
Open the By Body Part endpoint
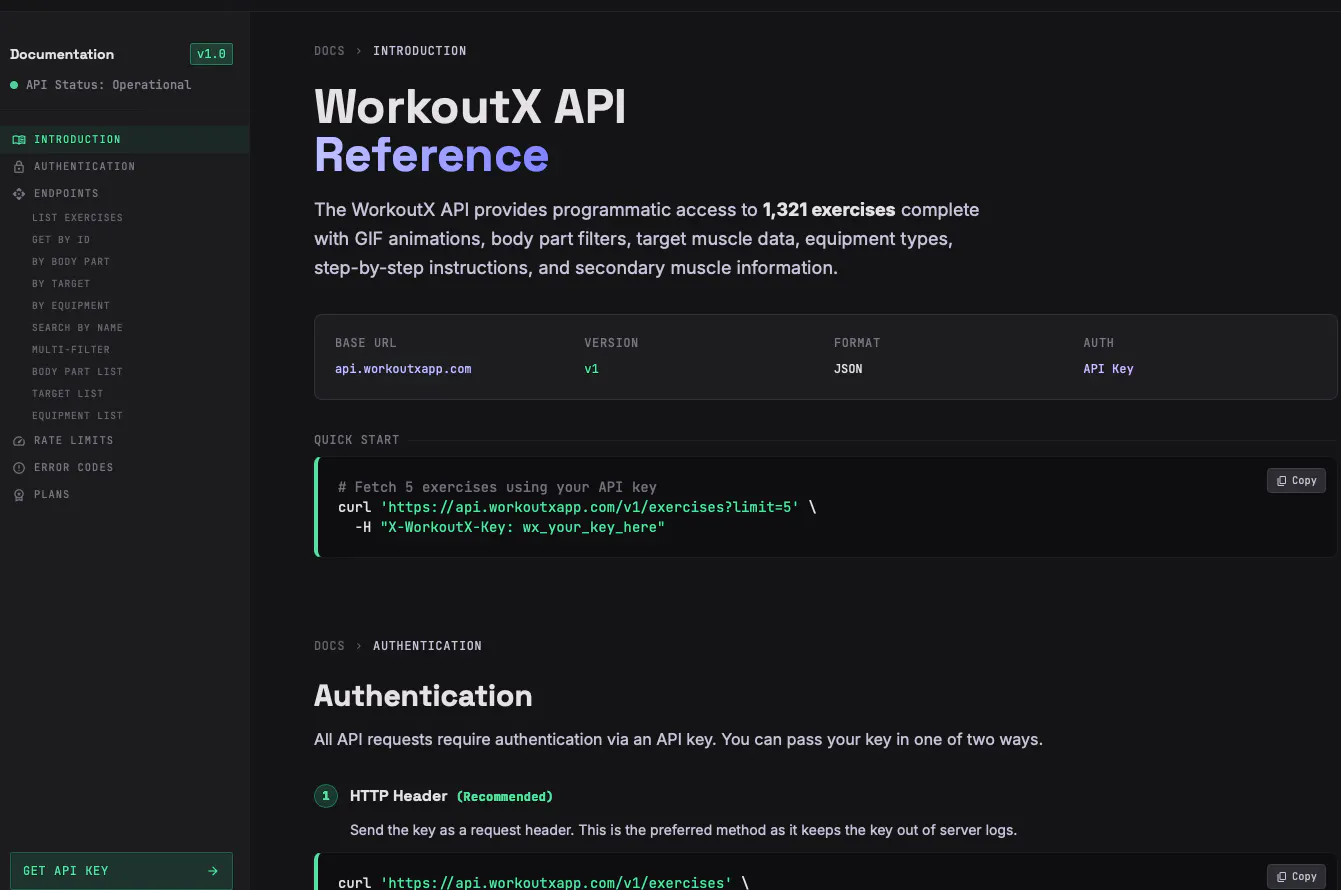(71, 262)
